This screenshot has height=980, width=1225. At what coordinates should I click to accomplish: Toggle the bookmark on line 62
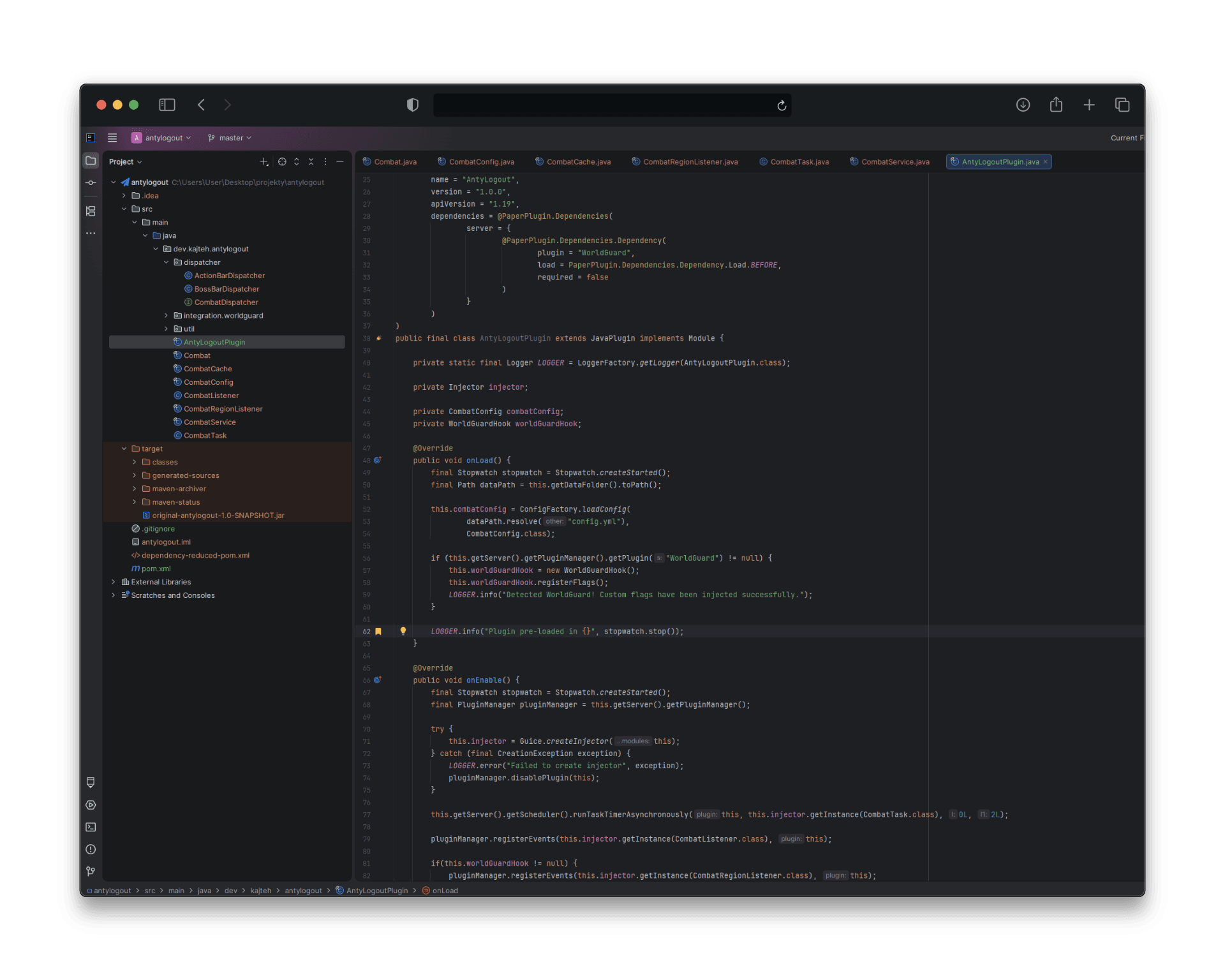[x=380, y=631]
